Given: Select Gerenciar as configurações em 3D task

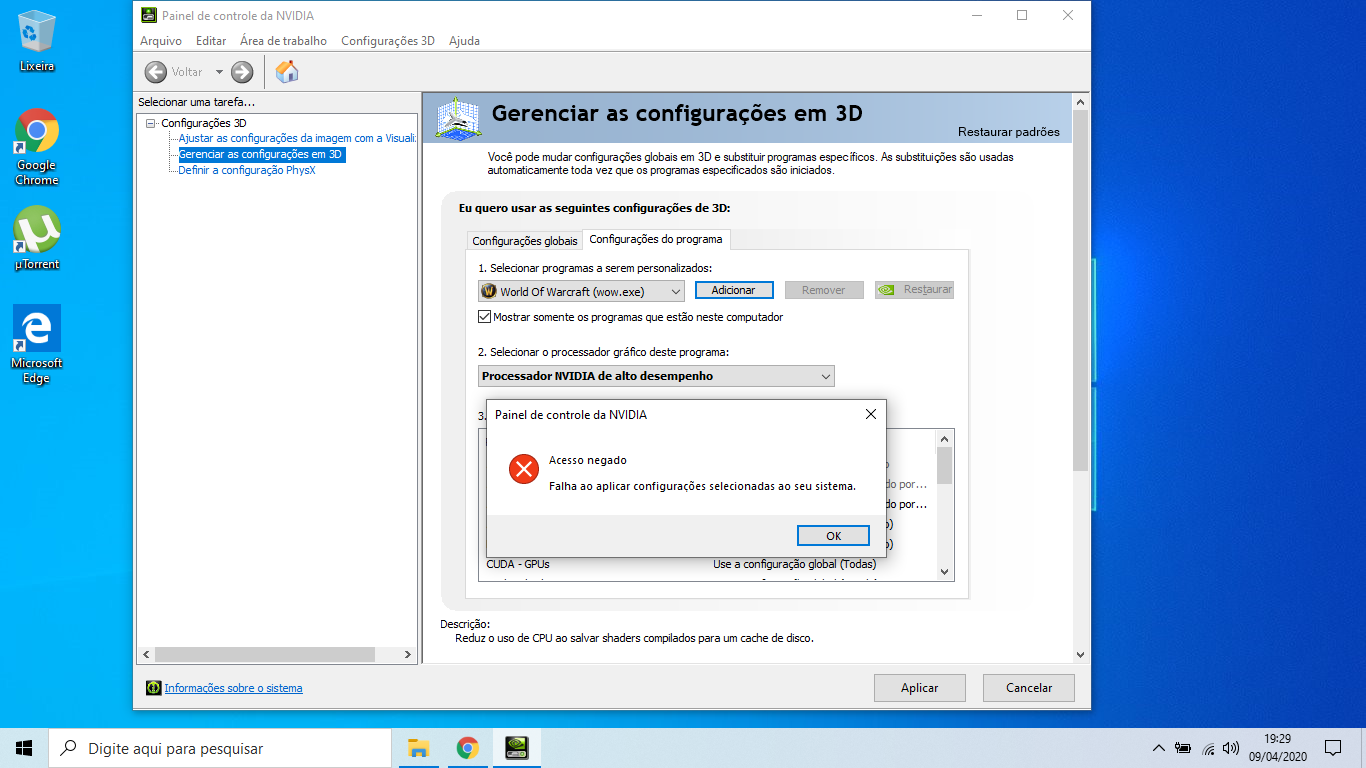Looking at the screenshot, I should click(261, 154).
